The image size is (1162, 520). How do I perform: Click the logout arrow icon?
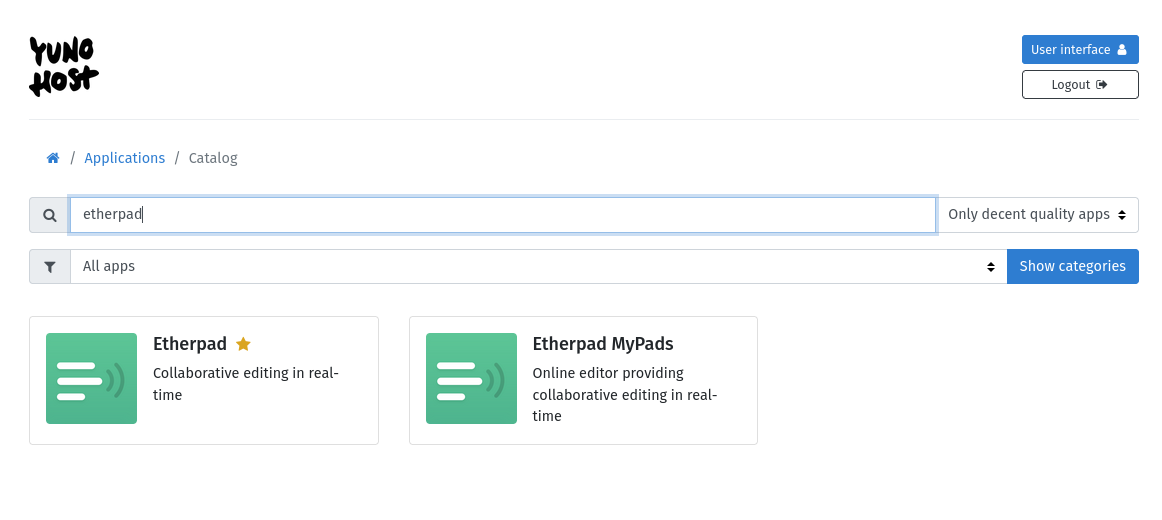pos(1102,84)
